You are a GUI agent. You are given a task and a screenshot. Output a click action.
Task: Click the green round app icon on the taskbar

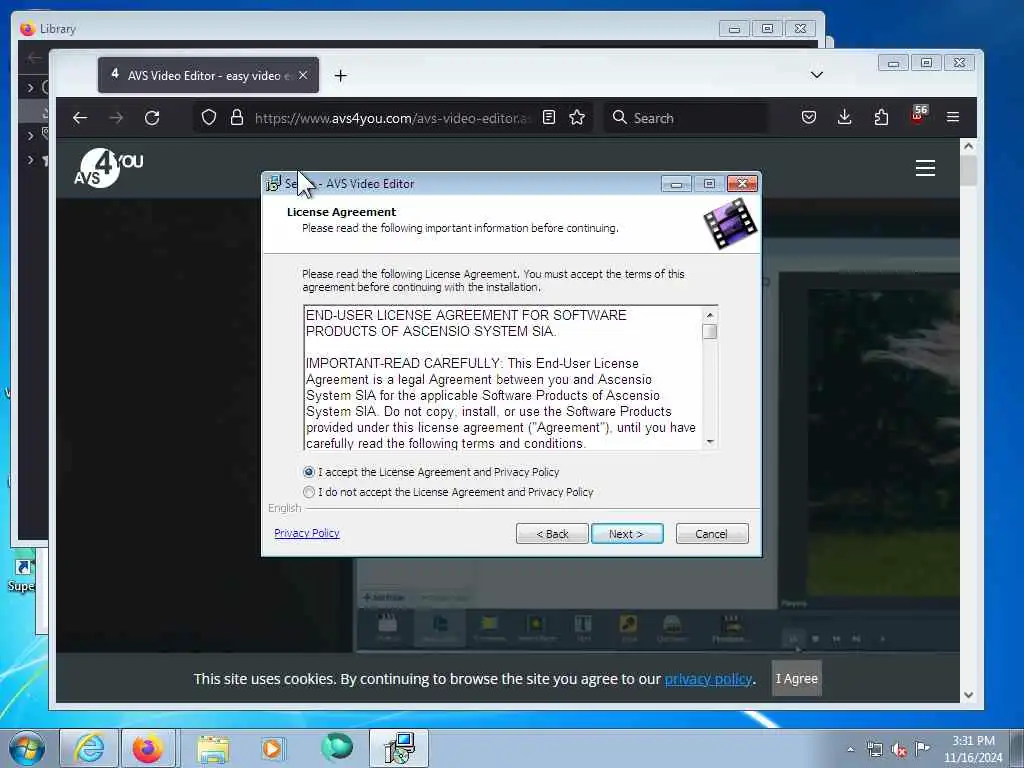[337, 747]
